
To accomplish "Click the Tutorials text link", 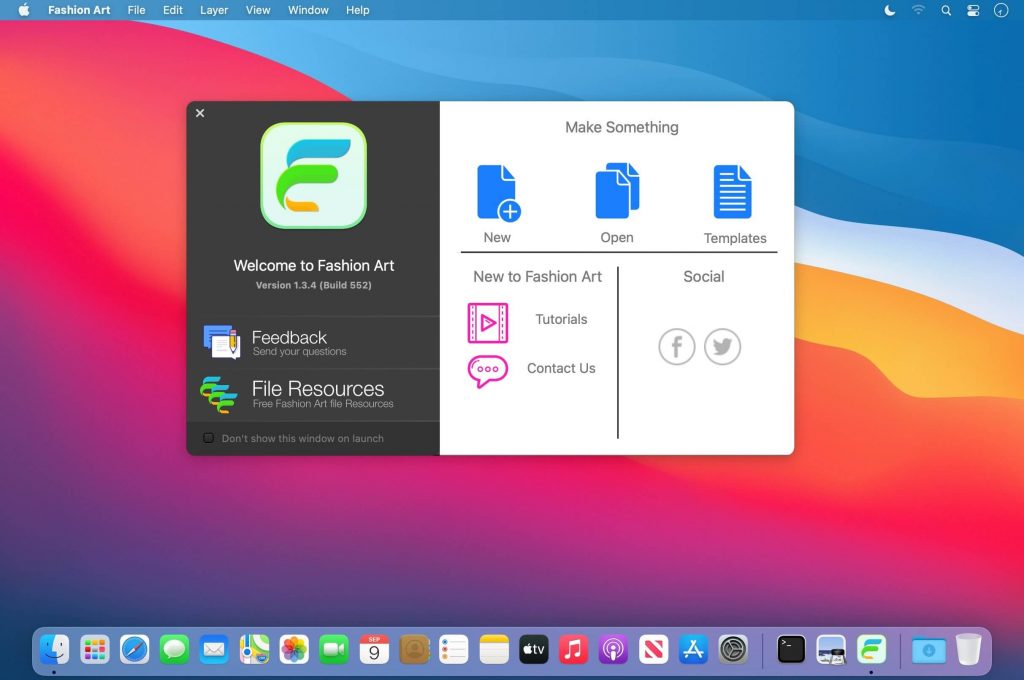I will [x=561, y=320].
